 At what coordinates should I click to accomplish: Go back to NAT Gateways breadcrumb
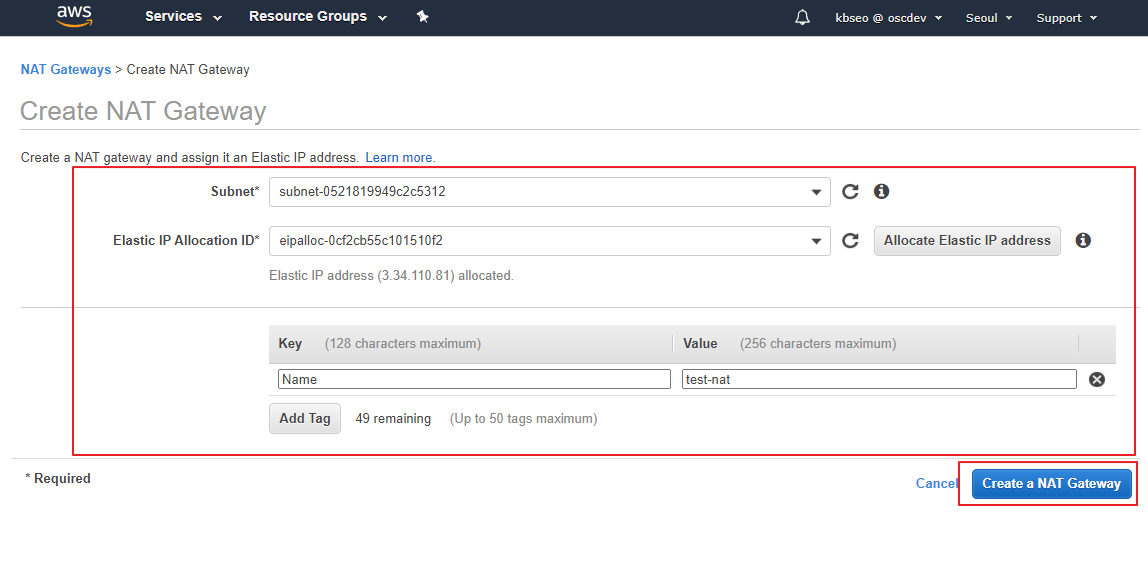coord(66,70)
